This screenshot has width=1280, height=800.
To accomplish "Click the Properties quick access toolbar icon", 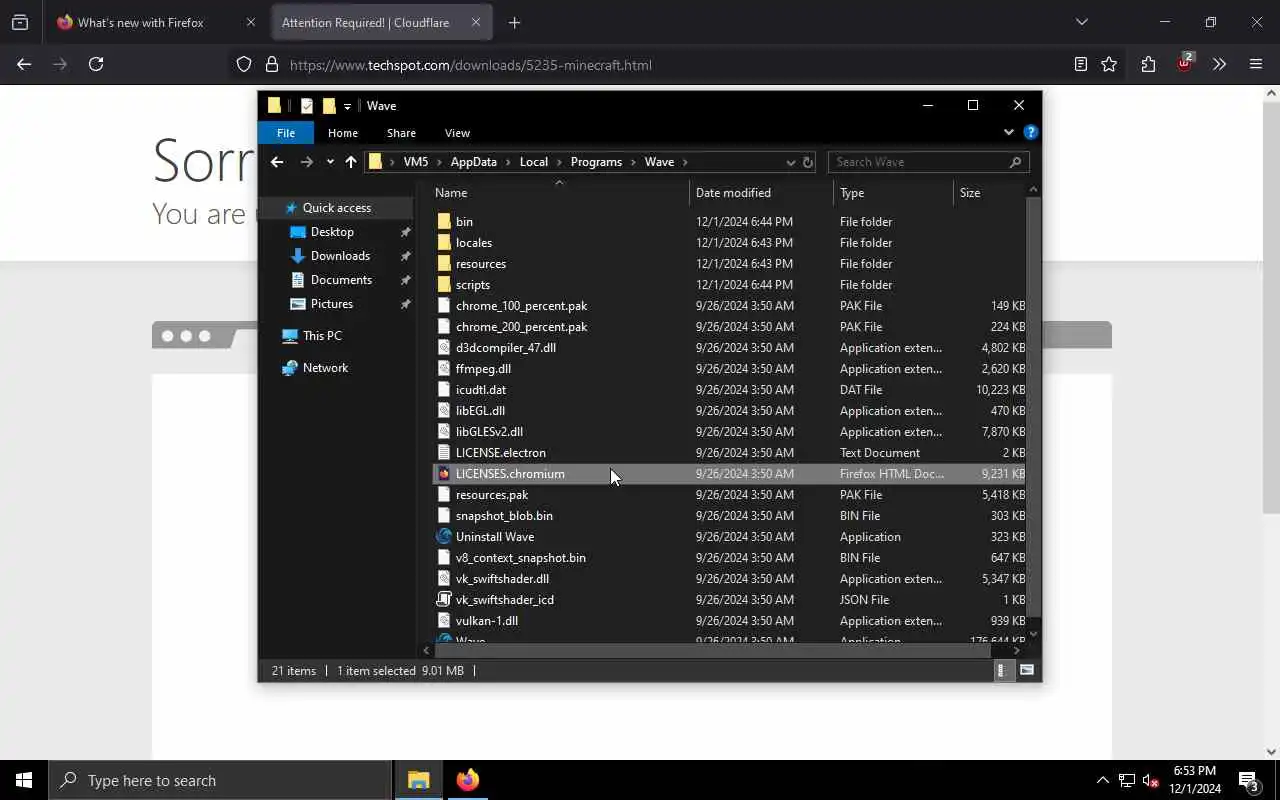I will 307,106.
